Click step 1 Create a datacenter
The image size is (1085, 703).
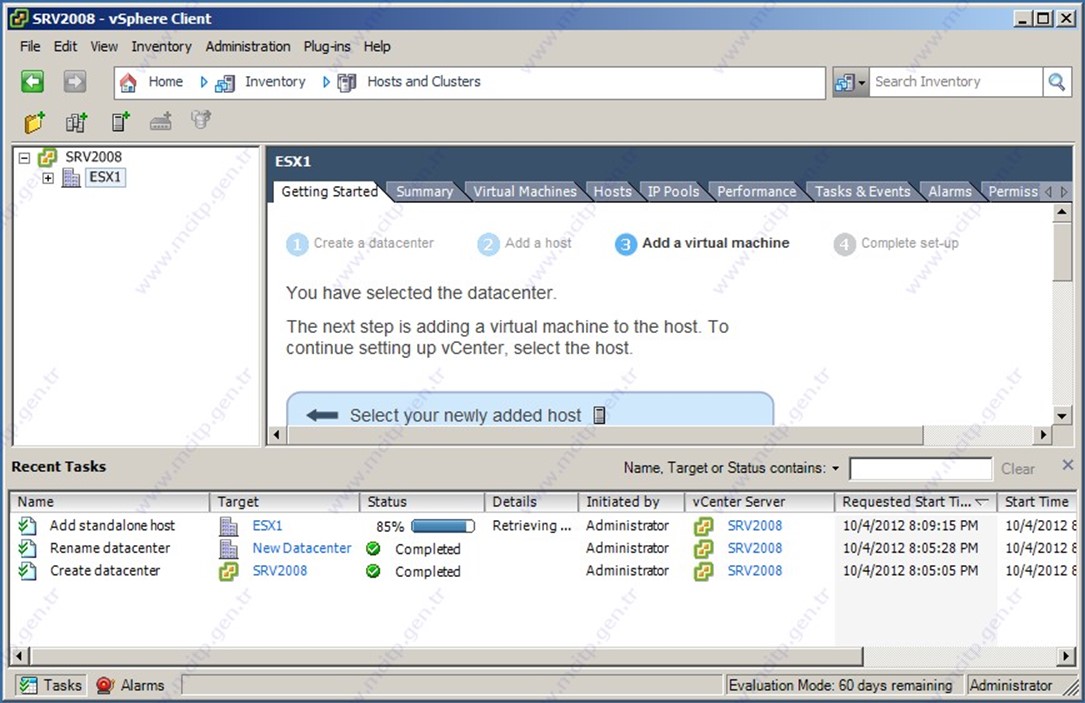(361, 244)
